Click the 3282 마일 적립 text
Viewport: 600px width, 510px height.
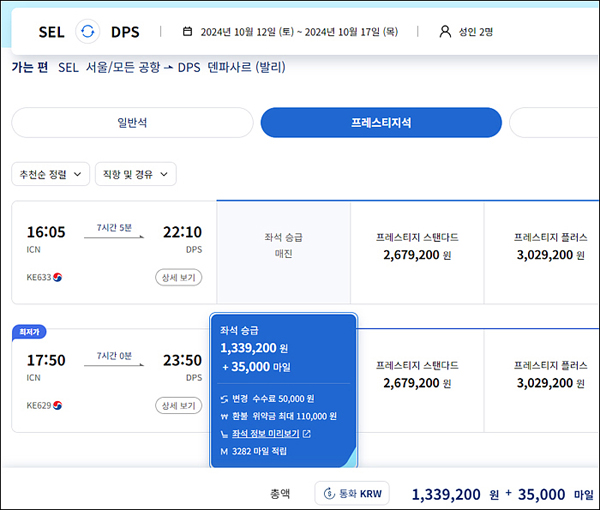pos(259,451)
